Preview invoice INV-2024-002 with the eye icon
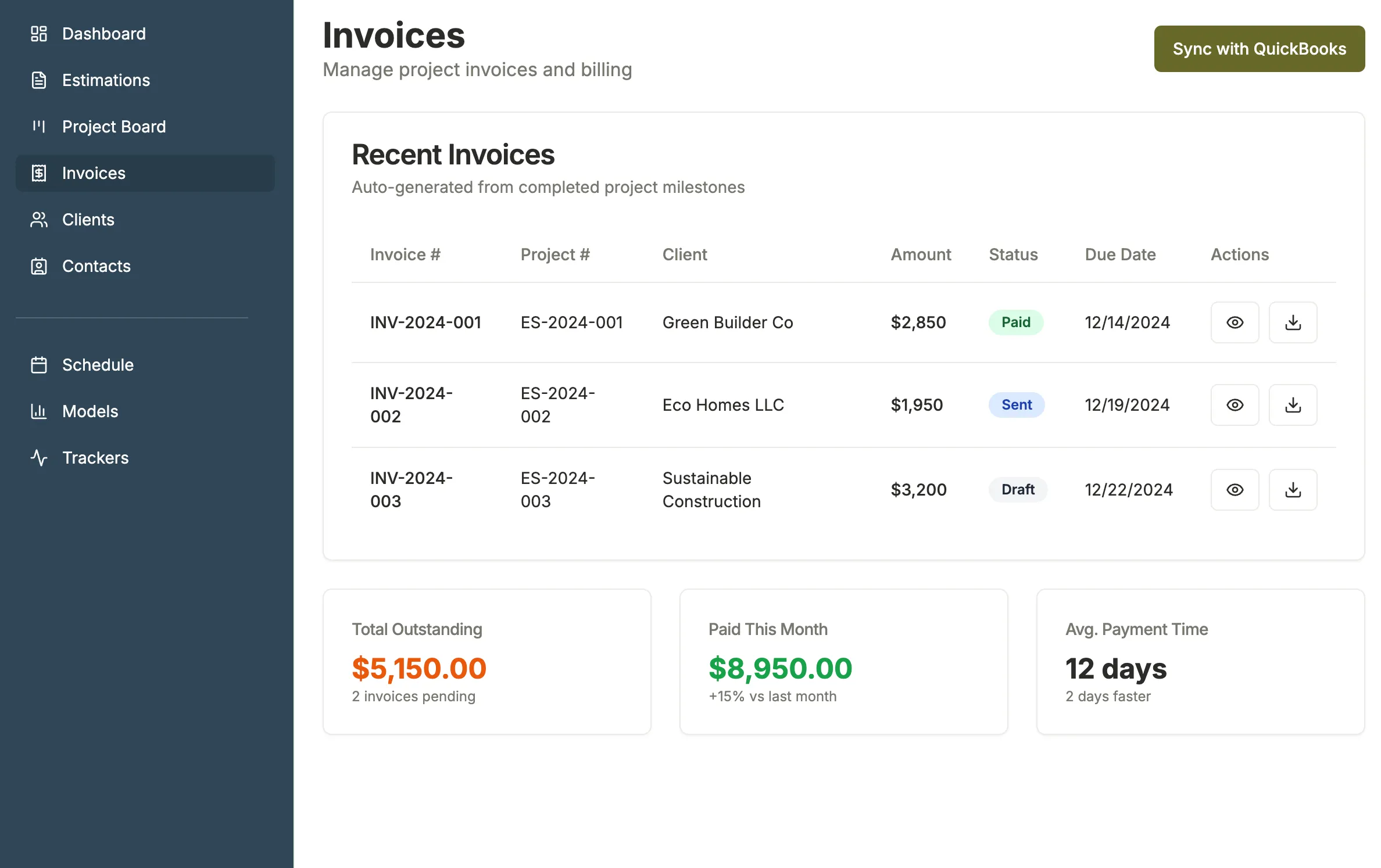The height and width of the screenshot is (868, 1381). click(x=1235, y=404)
